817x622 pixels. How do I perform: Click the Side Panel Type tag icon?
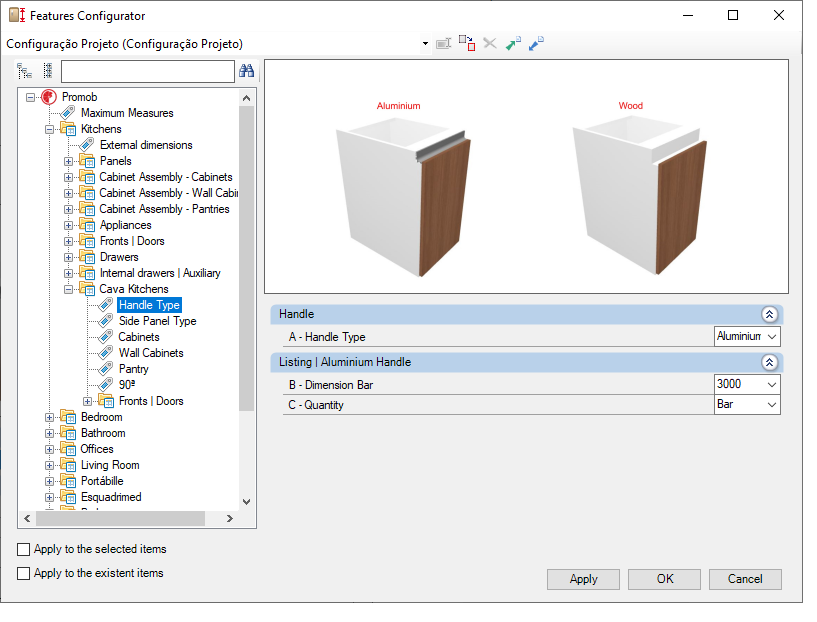click(106, 321)
